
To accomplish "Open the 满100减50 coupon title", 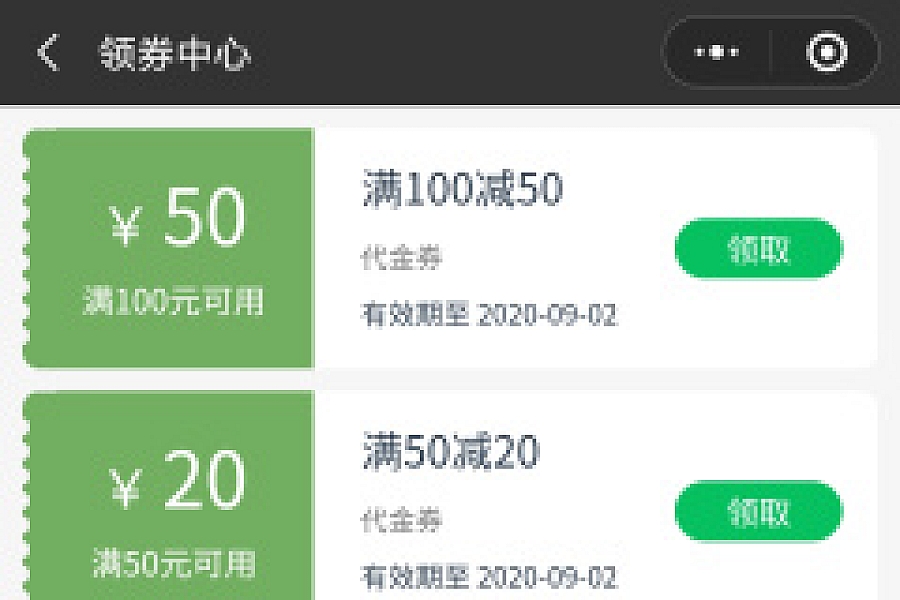I will (x=463, y=189).
